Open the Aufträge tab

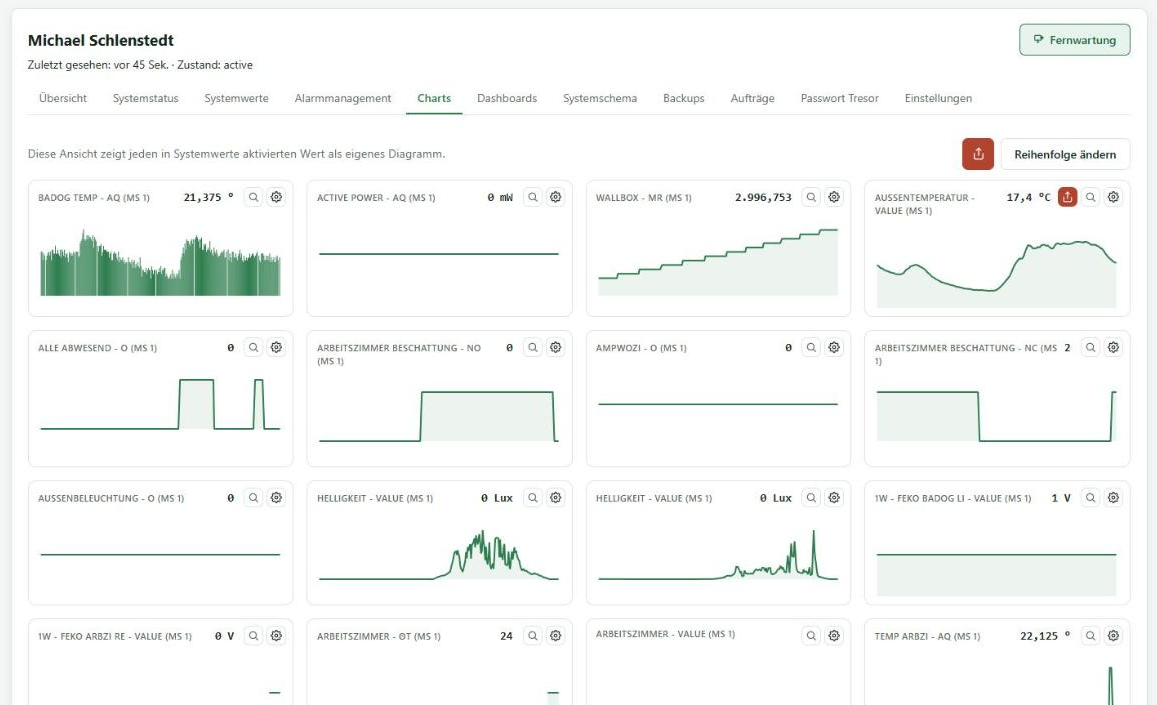pyautogui.click(x=753, y=98)
